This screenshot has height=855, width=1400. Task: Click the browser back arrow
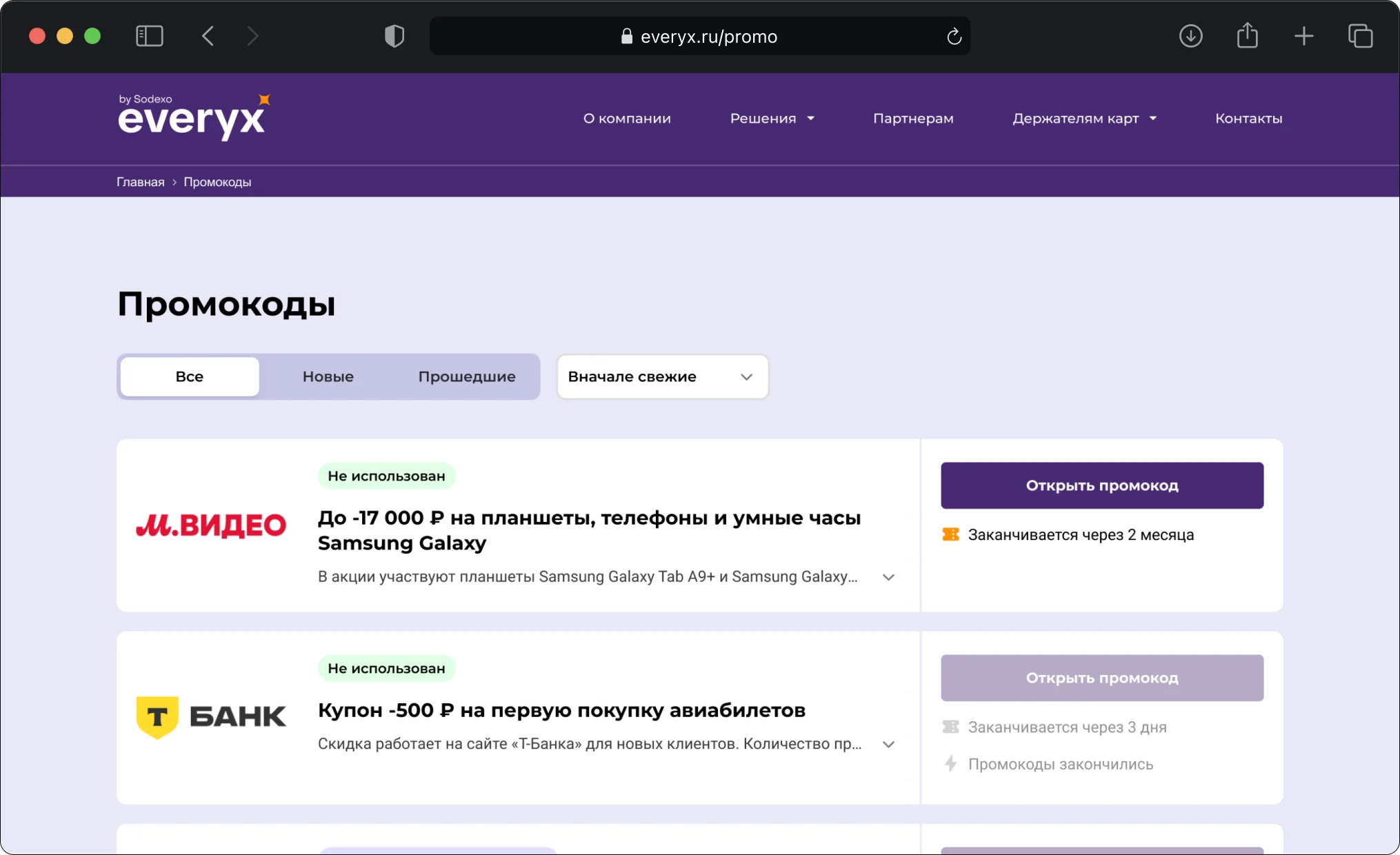208,36
